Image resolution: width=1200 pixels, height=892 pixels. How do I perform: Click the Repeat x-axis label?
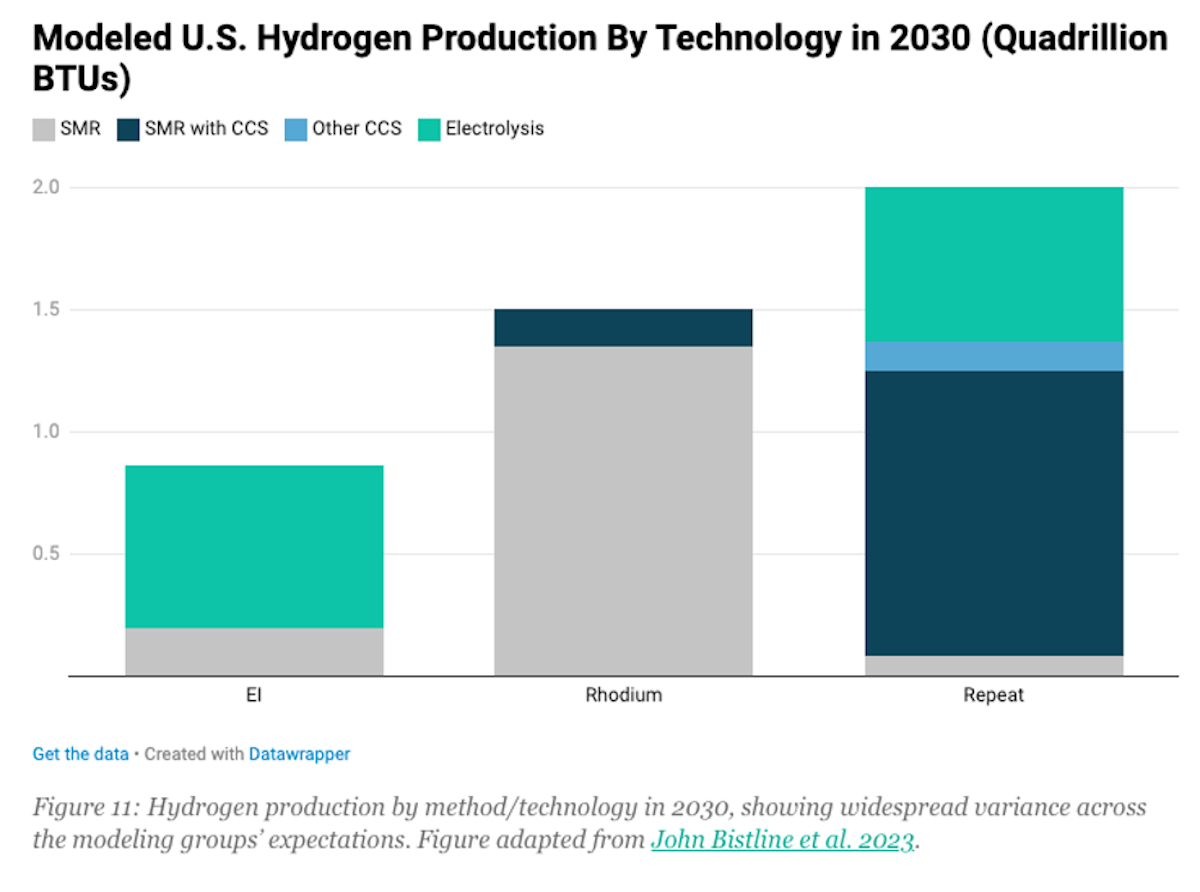pyautogui.click(x=993, y=695)
